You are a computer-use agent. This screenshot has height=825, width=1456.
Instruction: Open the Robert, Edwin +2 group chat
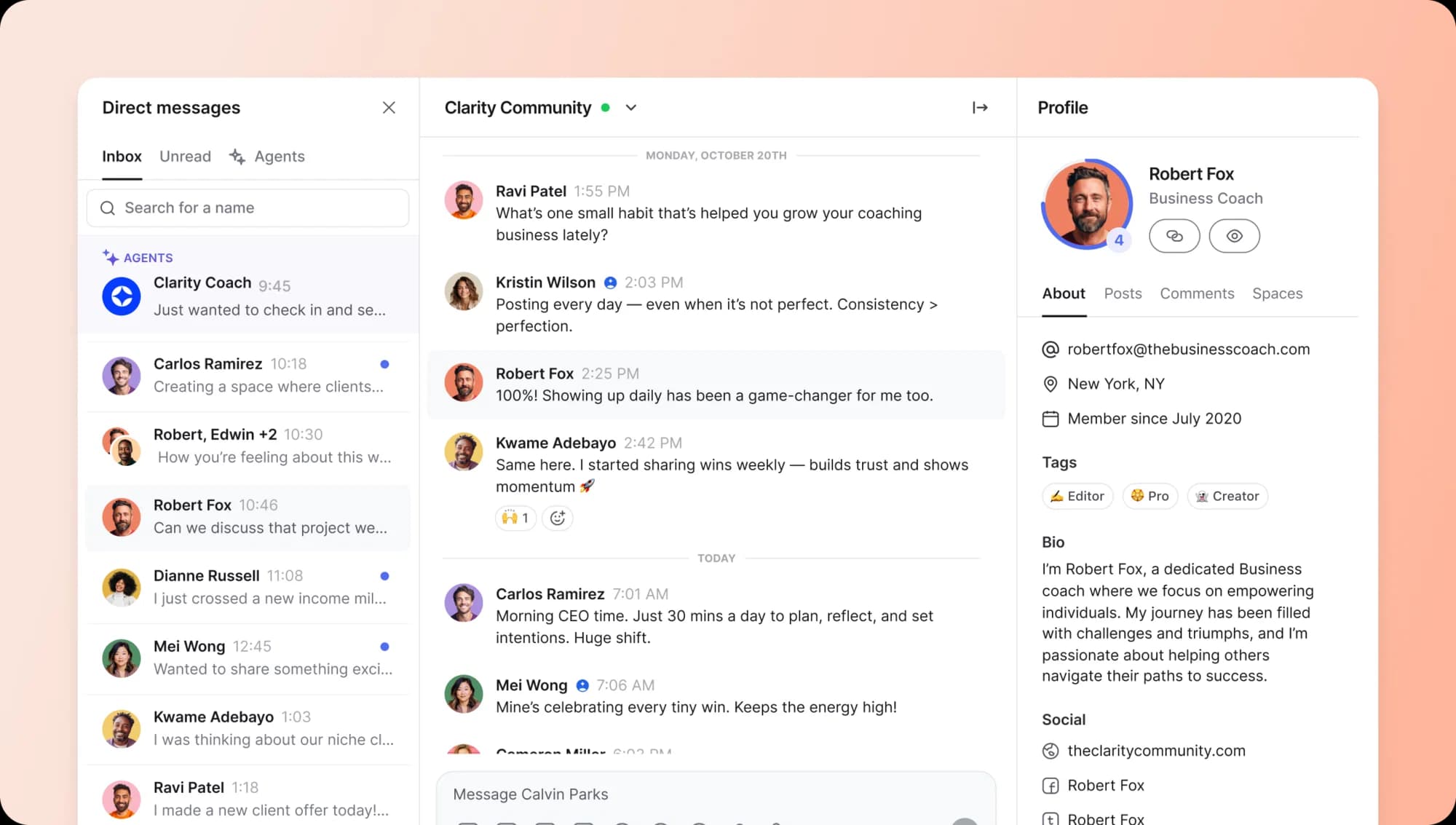click(x=248, y=446)
